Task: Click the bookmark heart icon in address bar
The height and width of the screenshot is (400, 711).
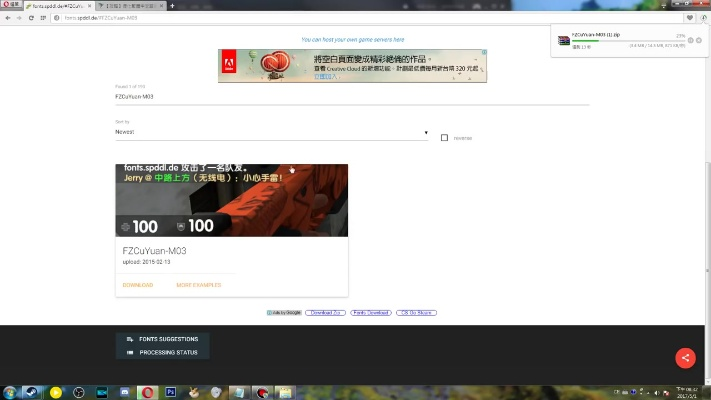Action: click(689, 18)
